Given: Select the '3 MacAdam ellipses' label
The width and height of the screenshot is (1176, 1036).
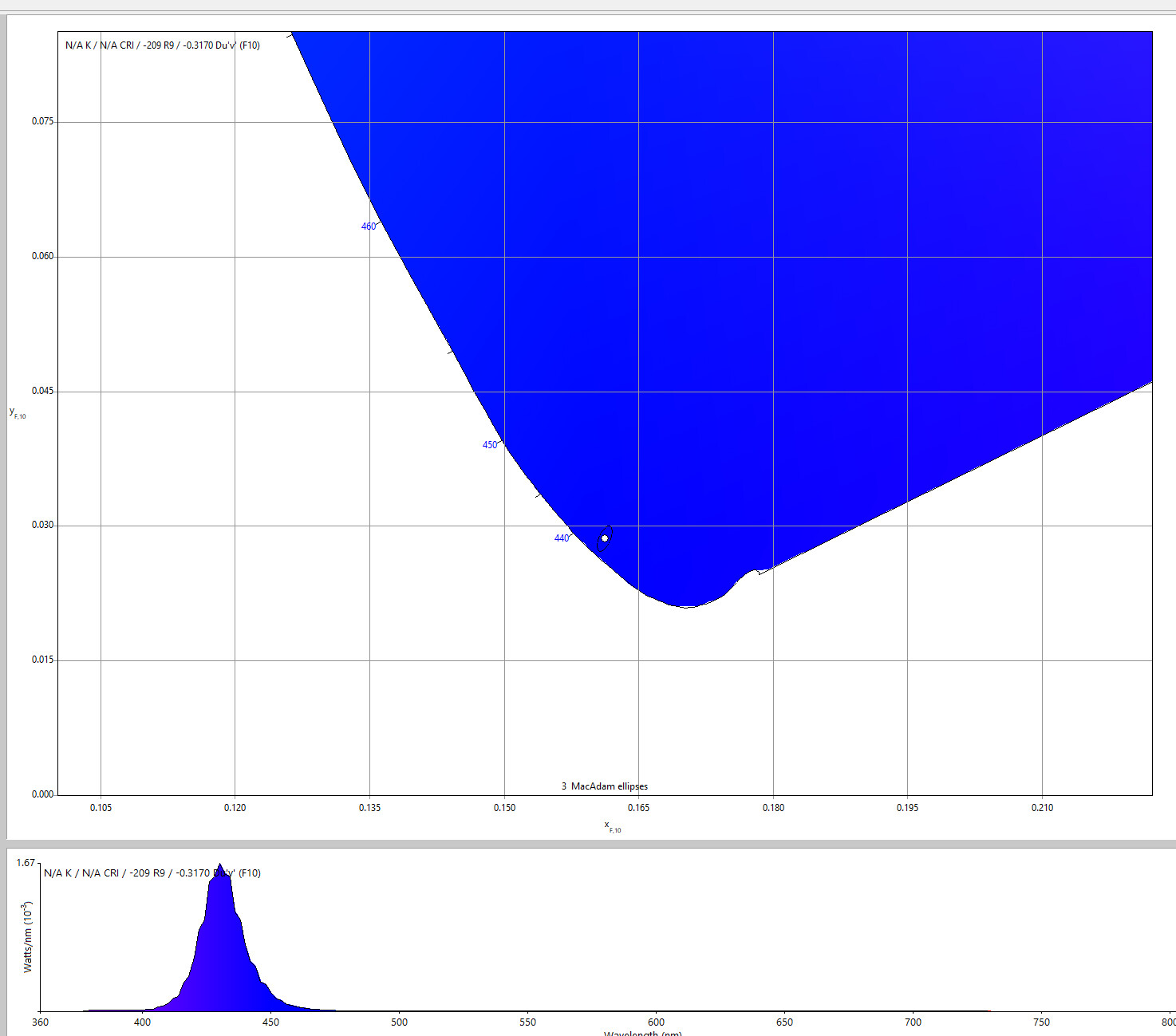Looking at the screenshot, I should click(605, 786).
